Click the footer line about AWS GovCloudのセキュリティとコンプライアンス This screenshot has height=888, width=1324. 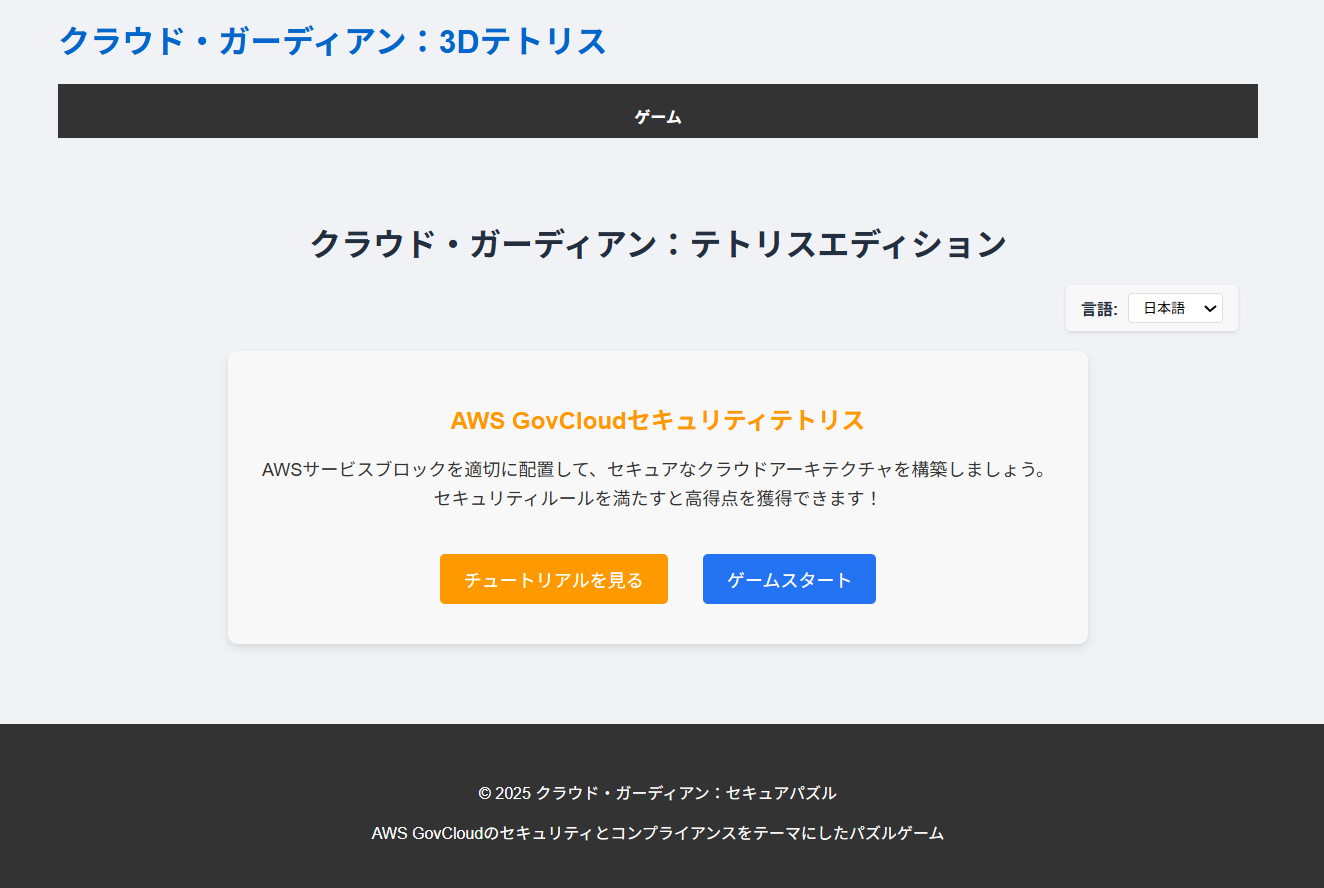tap(658, 833)
